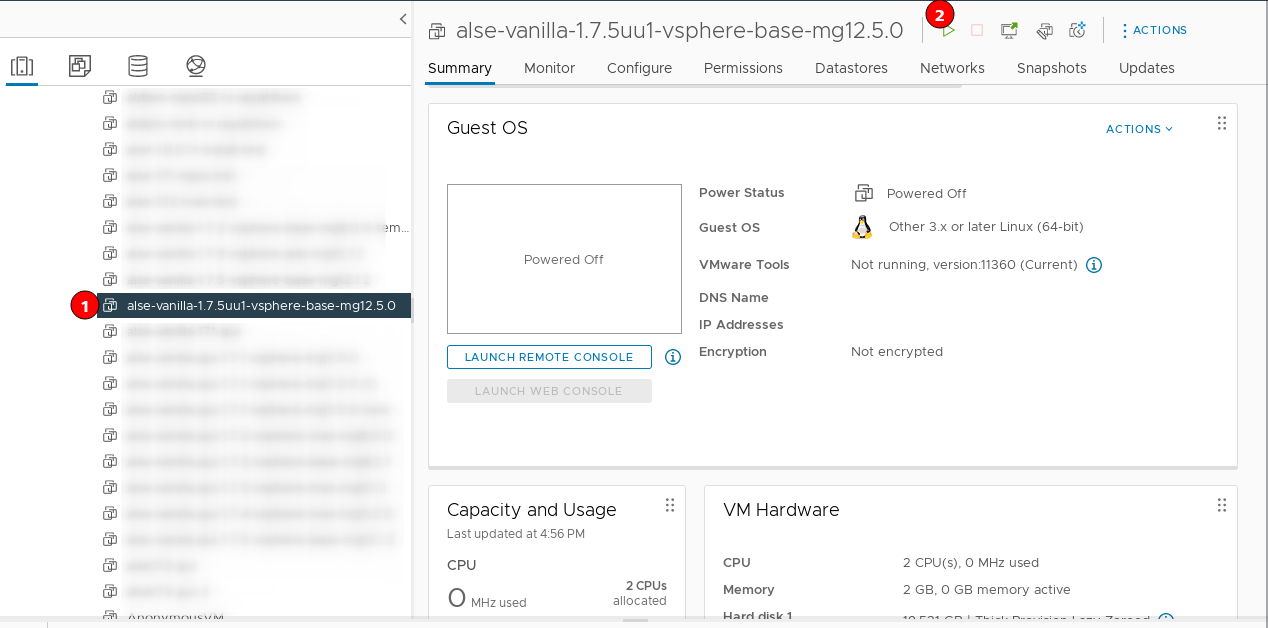1268x628 pixels.
Task: Click 'Last updated at 4:56 PM' text
Action: (x=516, y=534)
